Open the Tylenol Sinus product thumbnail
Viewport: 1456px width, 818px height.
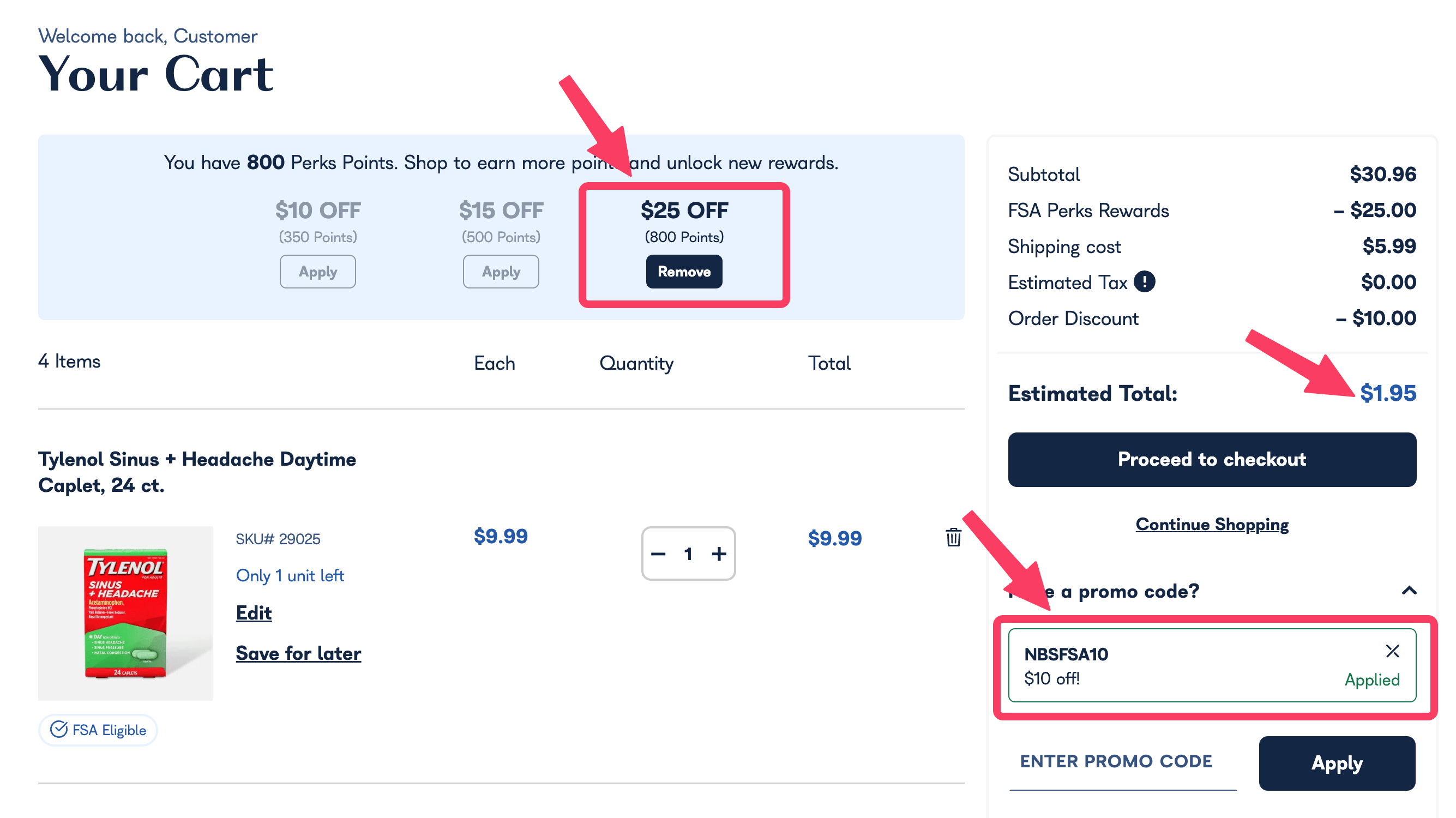pos(125,613)
